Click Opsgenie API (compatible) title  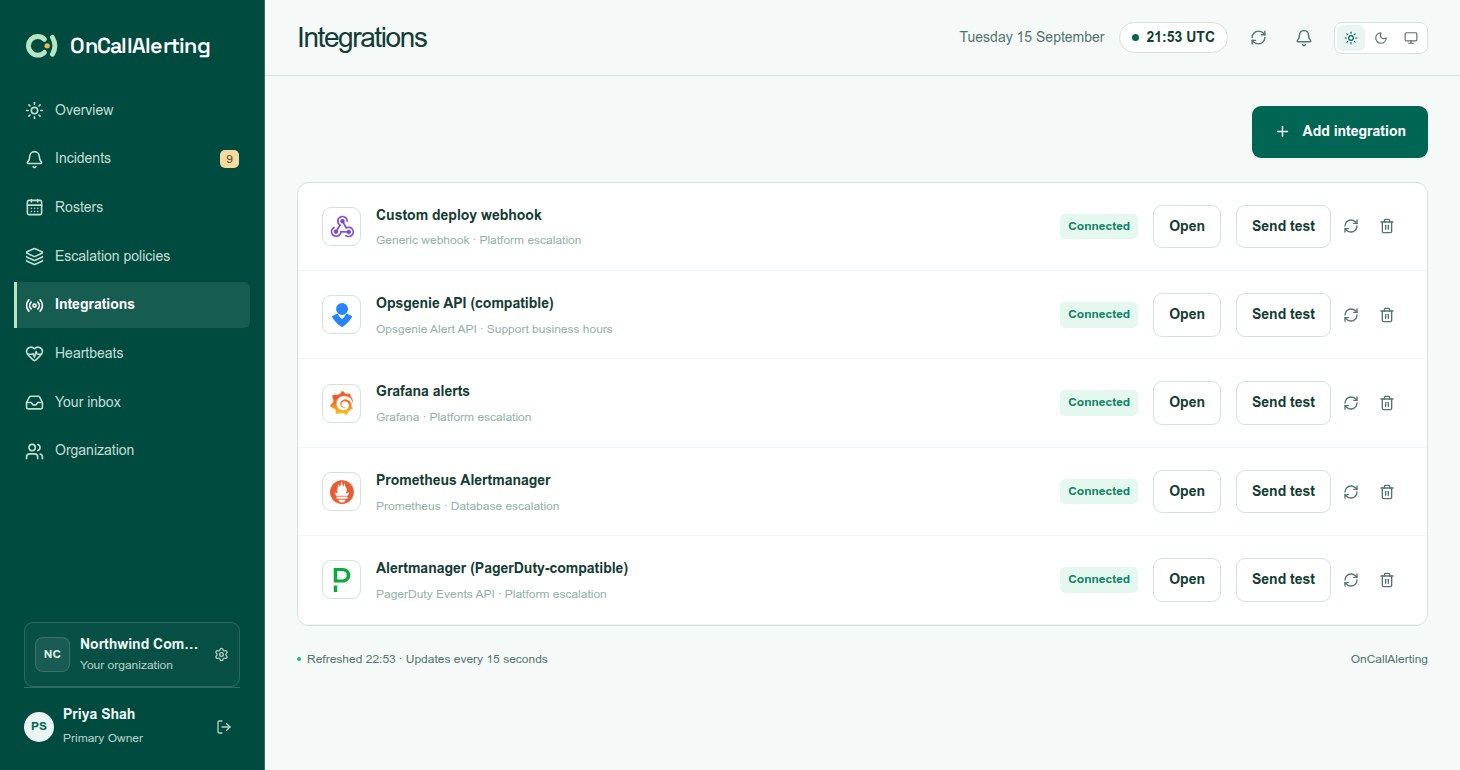coord(465,303)
